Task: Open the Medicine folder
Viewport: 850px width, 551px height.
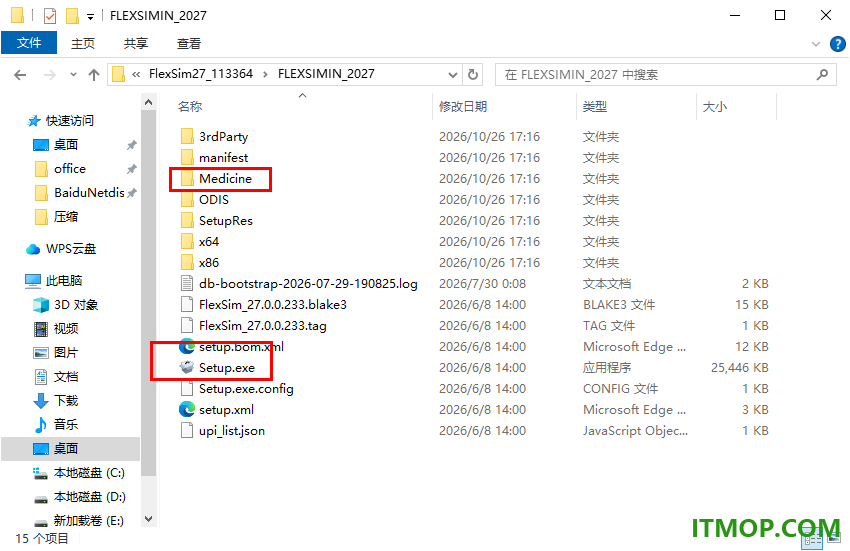Action: pos(225,178)
